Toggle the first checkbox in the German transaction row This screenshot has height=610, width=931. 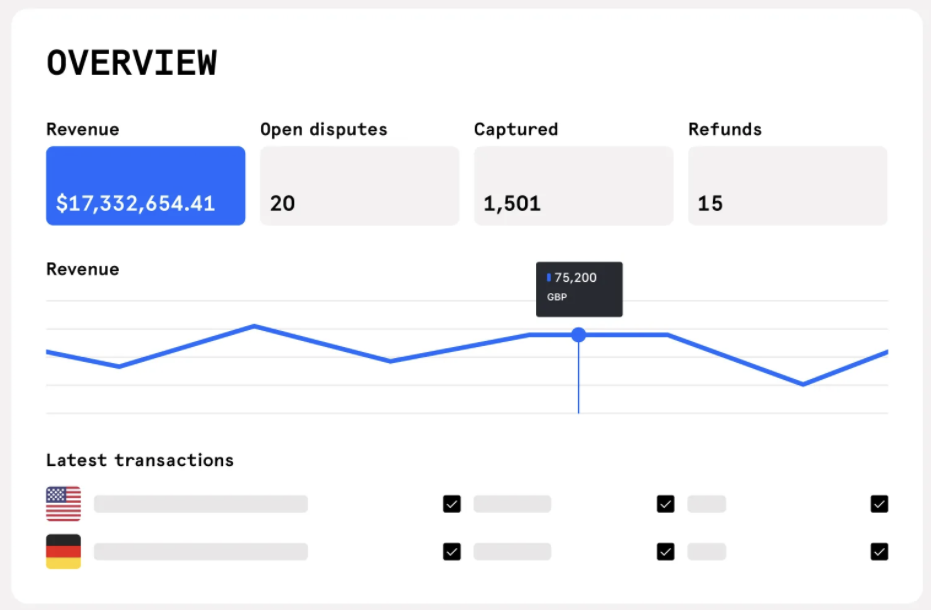point(452,551)
